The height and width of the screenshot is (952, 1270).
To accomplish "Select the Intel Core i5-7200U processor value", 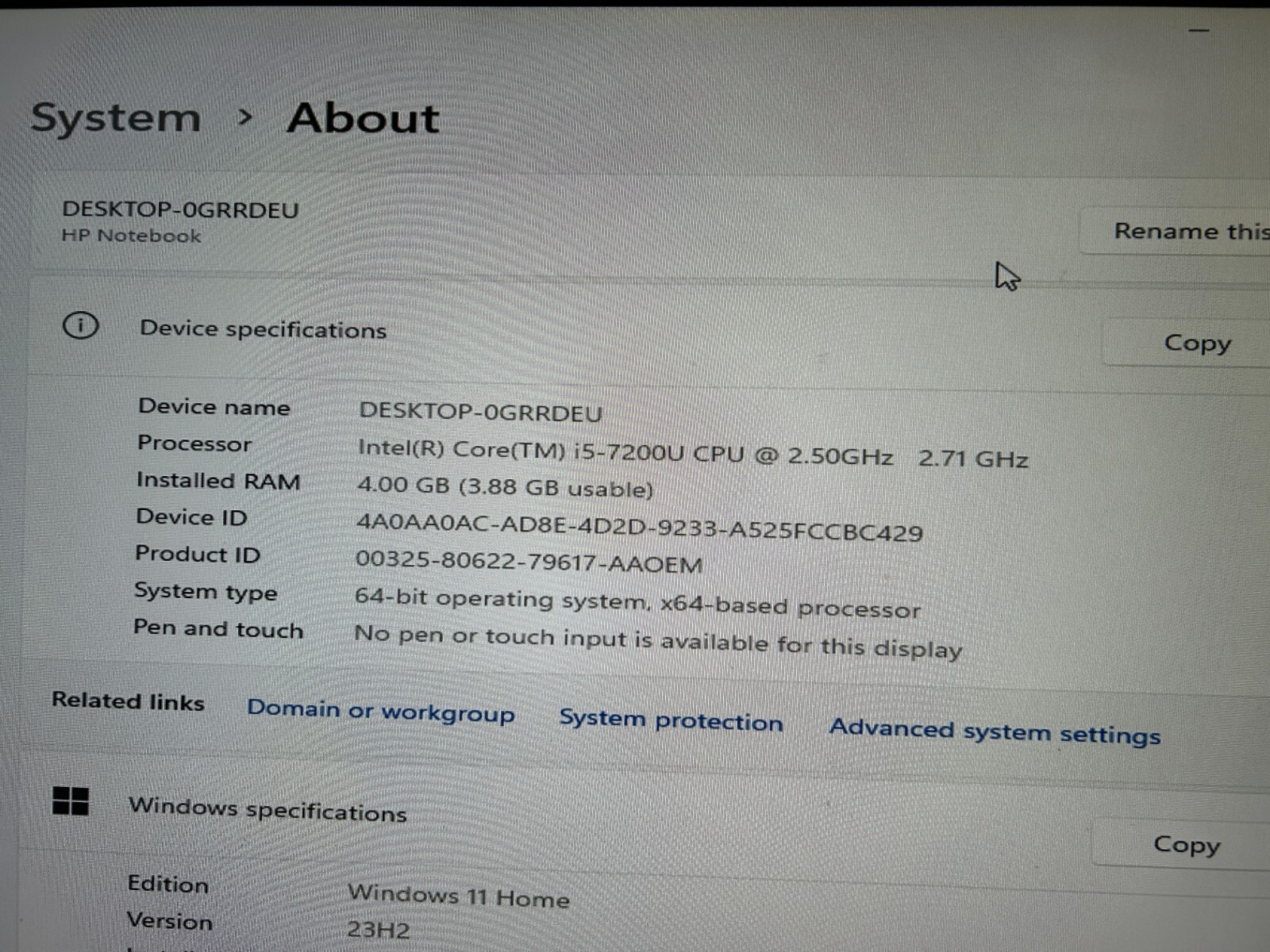I will (693, 454).
